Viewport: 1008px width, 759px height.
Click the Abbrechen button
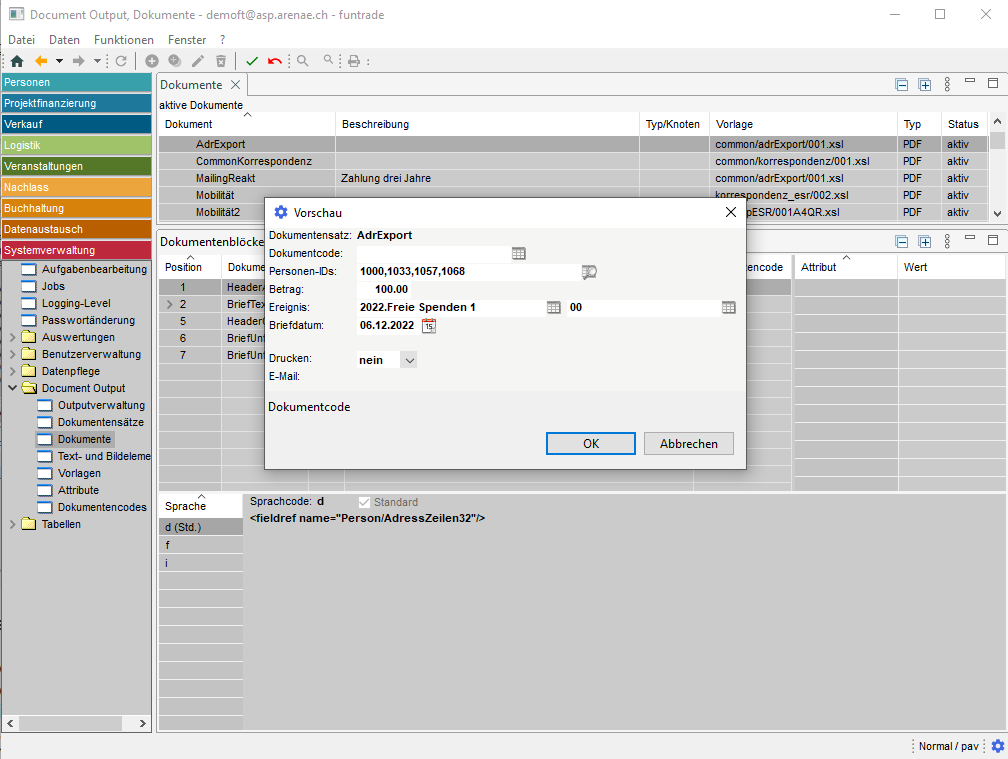[688, 443]
